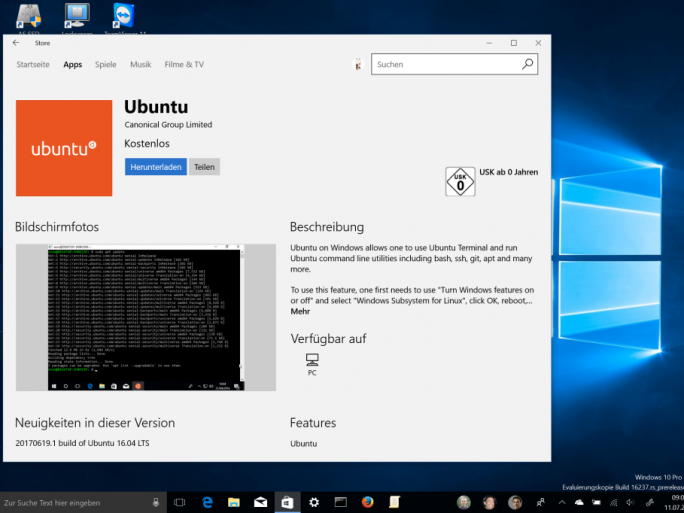Open File Explorer from taskbar
Viewport: 684px width, 513px height.
(234, 503)
